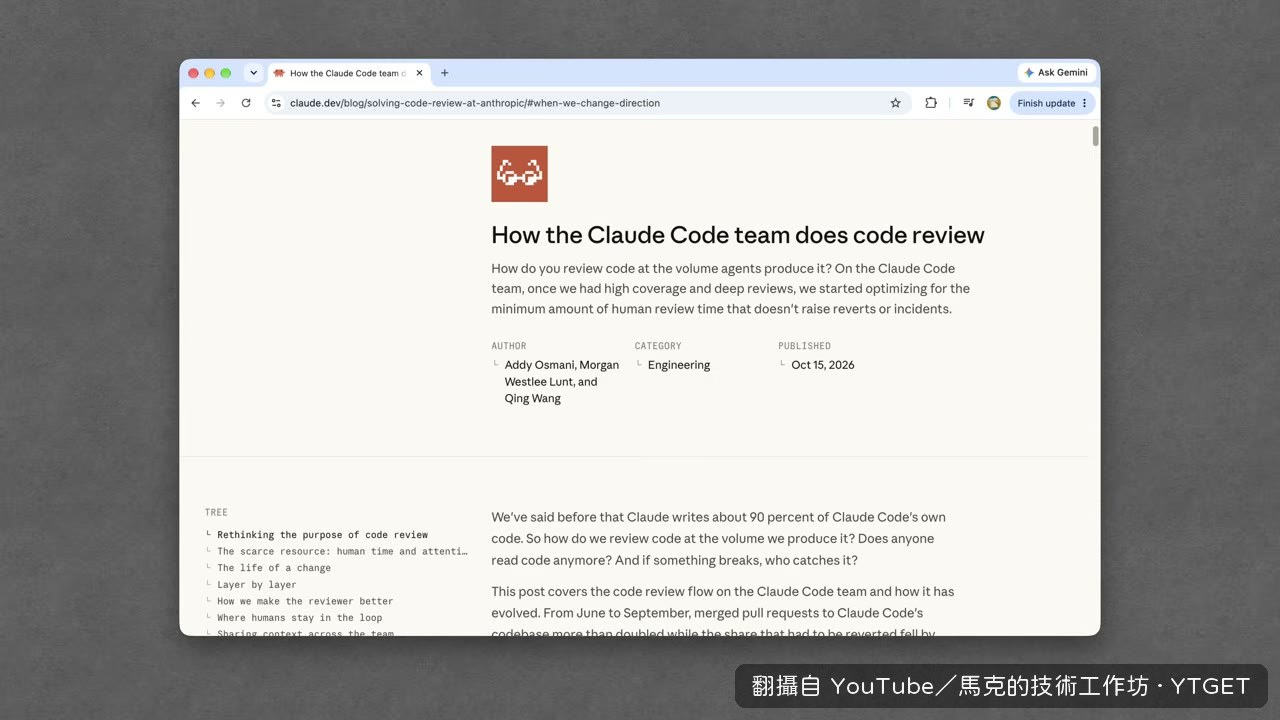The width and height of the screenshot is (1280, 720).
Task: Open a new tab with the plus icon
Action: [x=445, y=73]
